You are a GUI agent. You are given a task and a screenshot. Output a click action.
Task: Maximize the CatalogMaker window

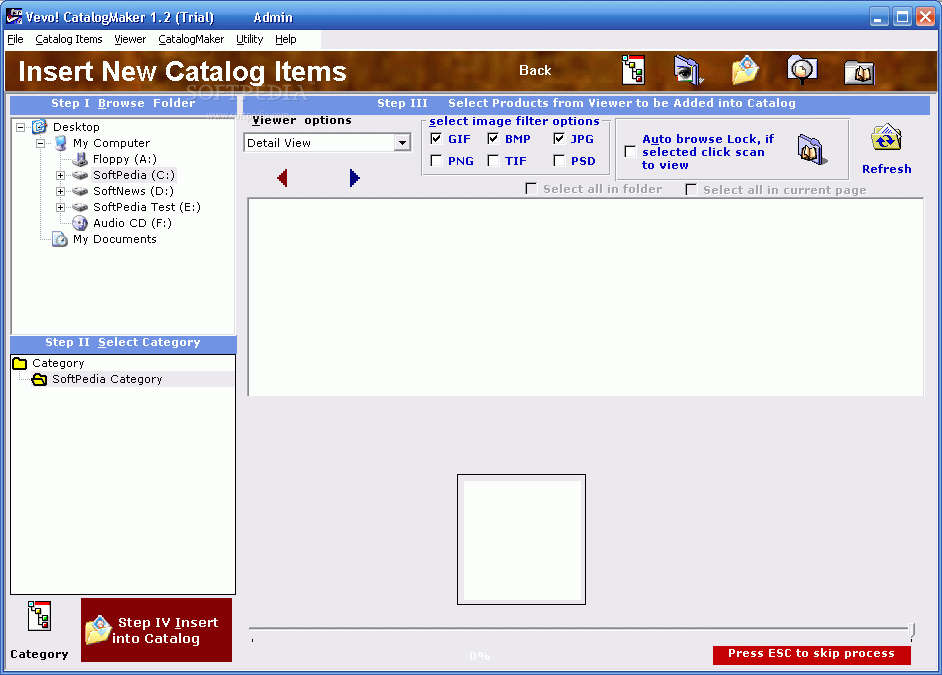click(x=902, y=17)
